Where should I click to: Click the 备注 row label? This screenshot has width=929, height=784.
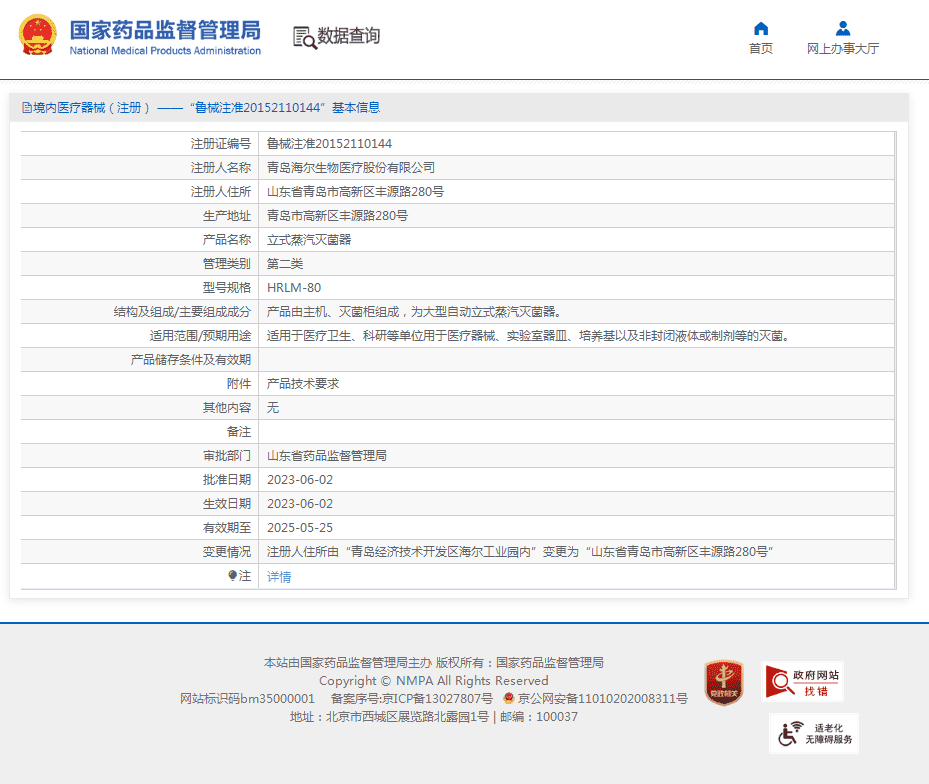pyautogui.click(x=239, y=431)
